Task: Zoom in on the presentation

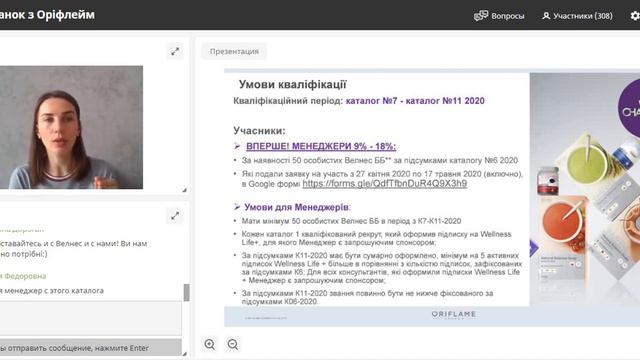Action: tap(210, 344)
